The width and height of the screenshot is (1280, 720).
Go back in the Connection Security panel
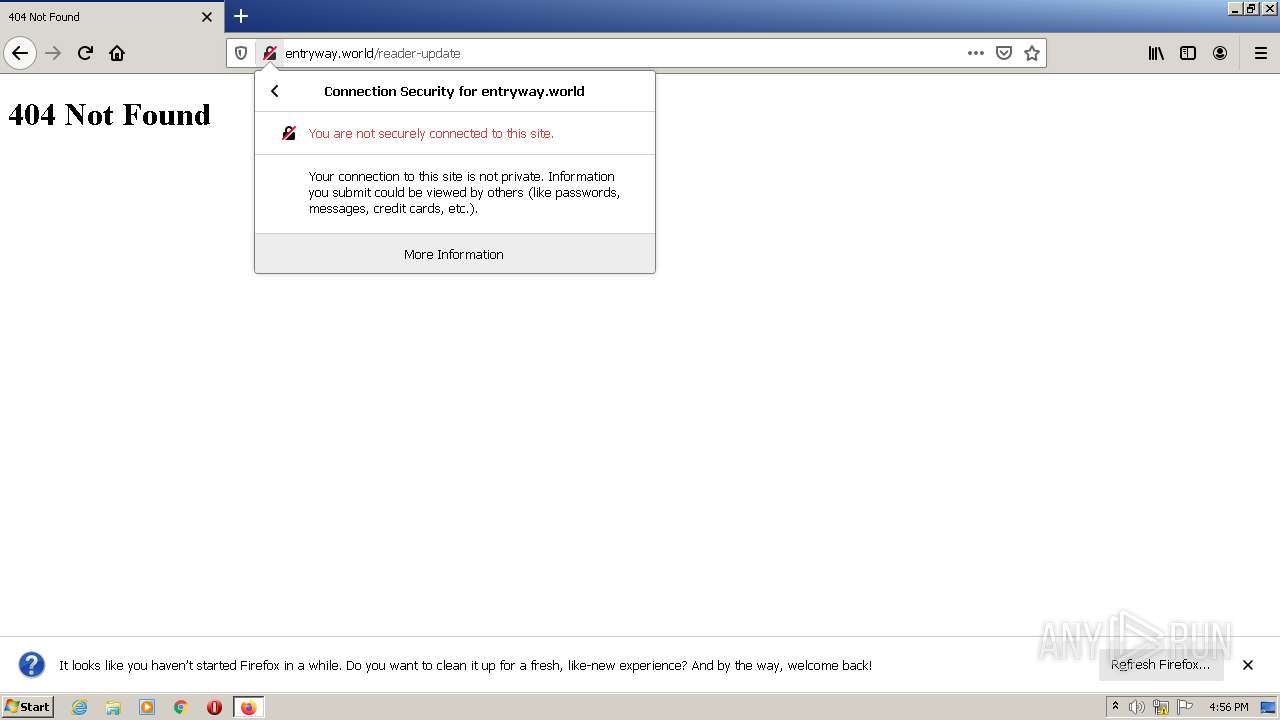pyautogui.click(x=275, y=91)
